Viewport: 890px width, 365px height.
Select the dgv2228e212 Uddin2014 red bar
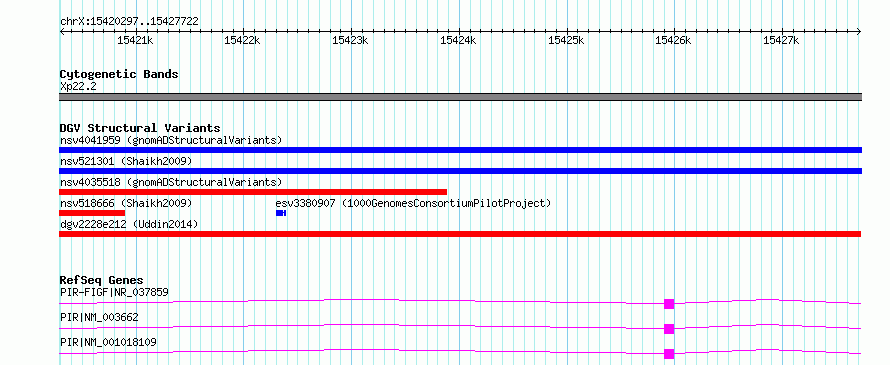pos(460,234)
